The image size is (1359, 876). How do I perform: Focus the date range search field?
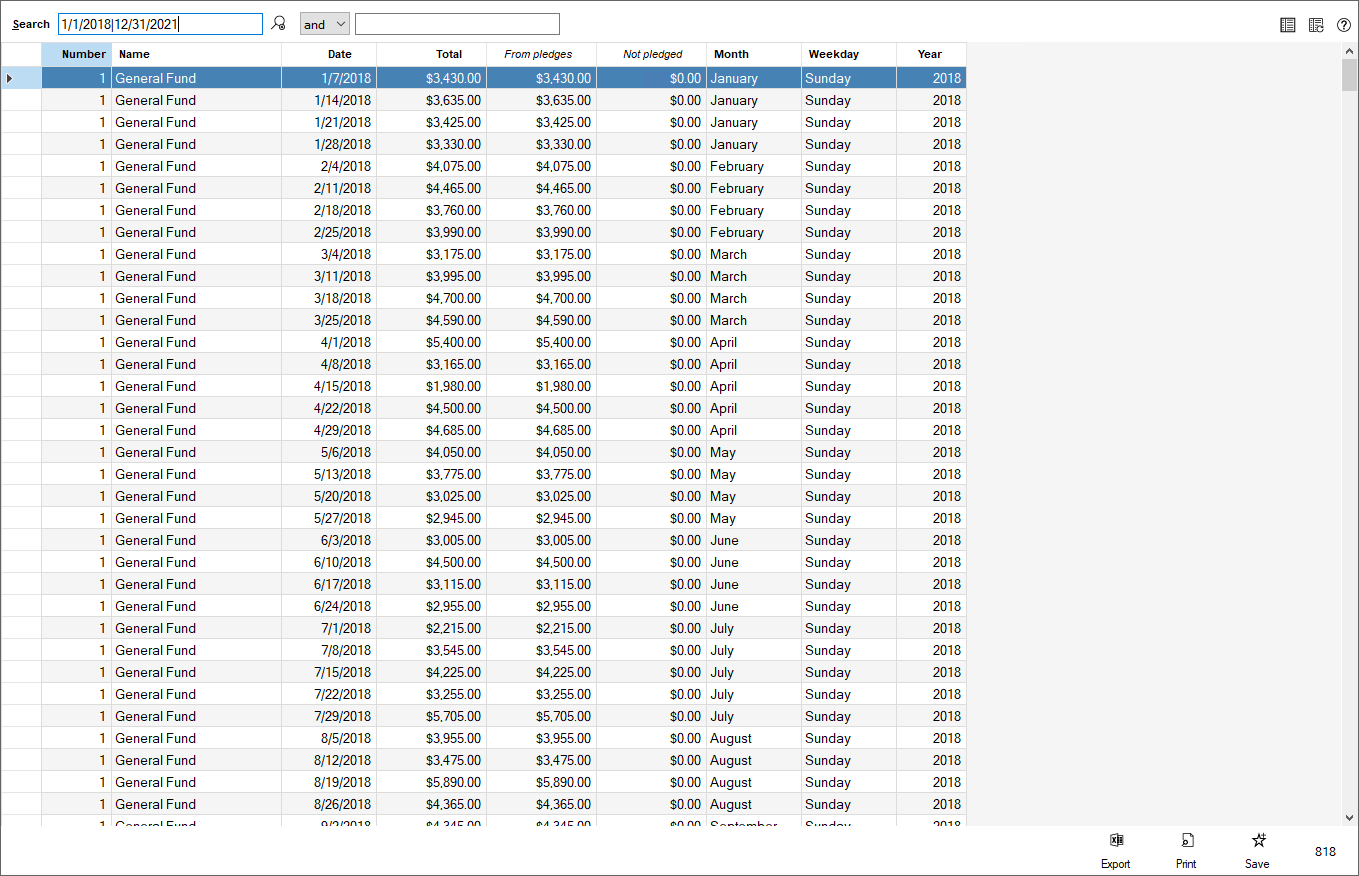[160, 24]
